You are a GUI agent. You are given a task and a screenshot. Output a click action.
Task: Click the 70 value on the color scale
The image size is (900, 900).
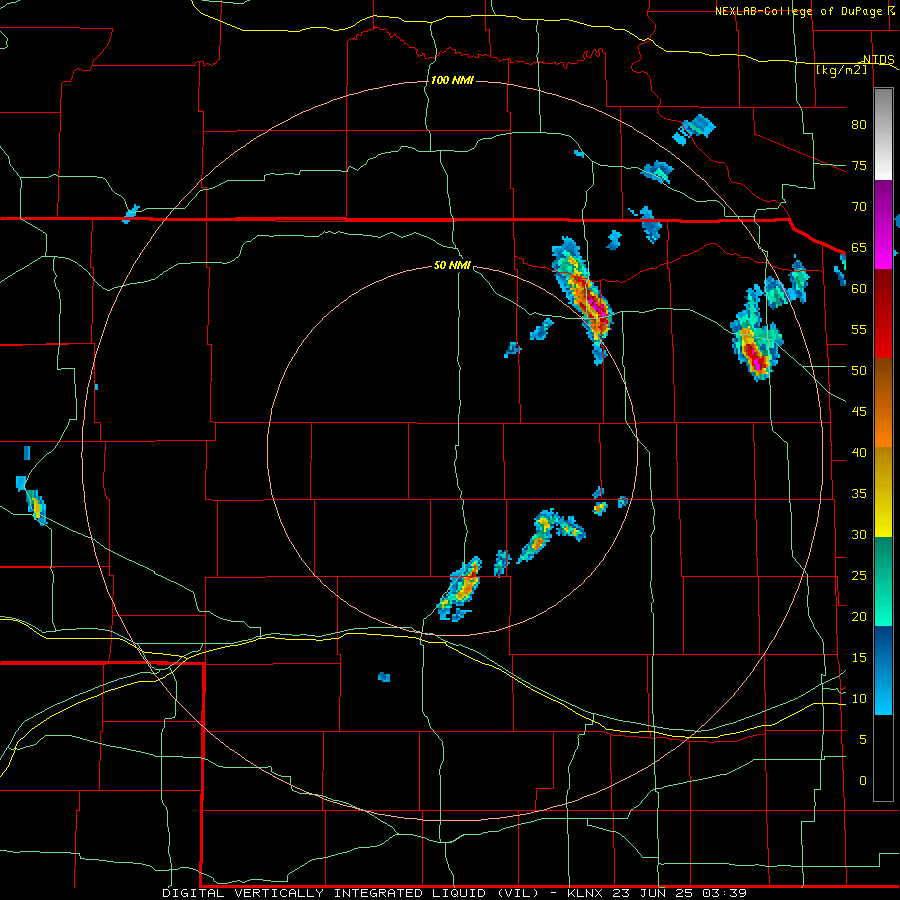[x=859, y=207]
